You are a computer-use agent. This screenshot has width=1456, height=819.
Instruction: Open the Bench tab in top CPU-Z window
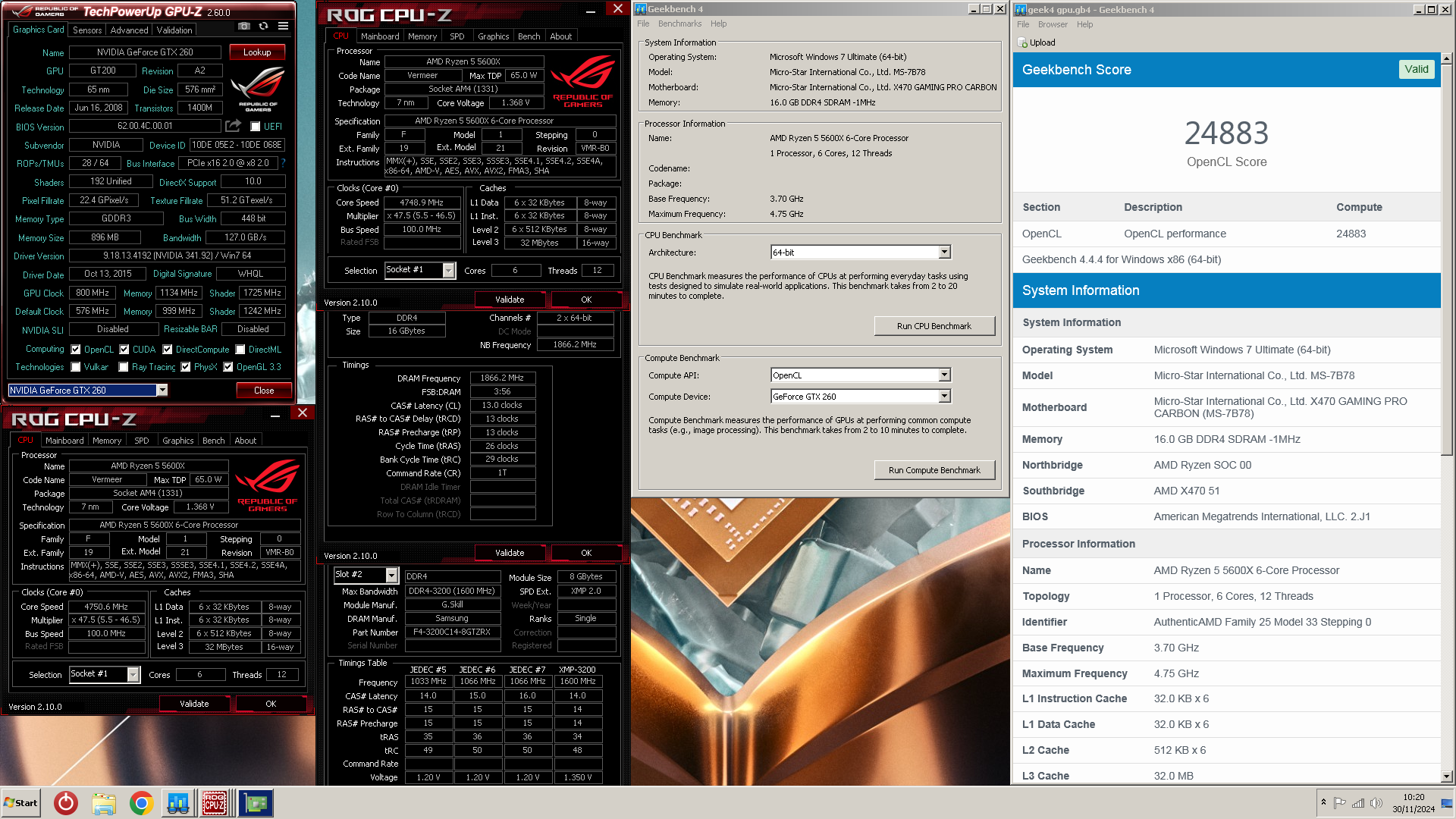[x=529, y=36]
